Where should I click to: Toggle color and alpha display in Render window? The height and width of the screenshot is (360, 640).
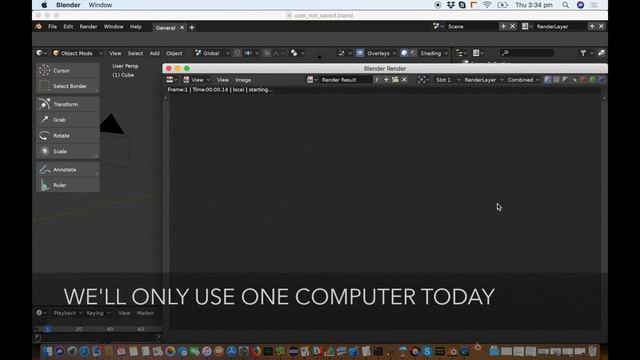(x=547, y=80)
